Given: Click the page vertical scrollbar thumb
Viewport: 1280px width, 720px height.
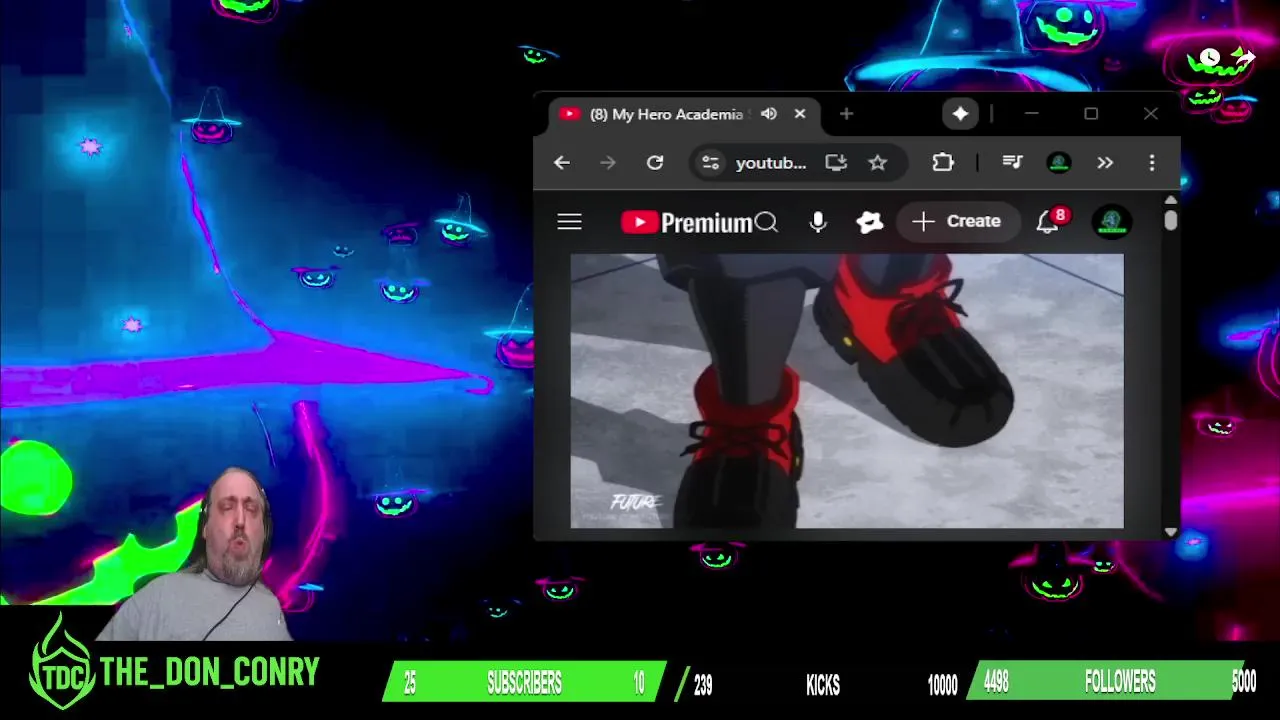Looking at the screenshot, I should click(x=1171, y=219).
